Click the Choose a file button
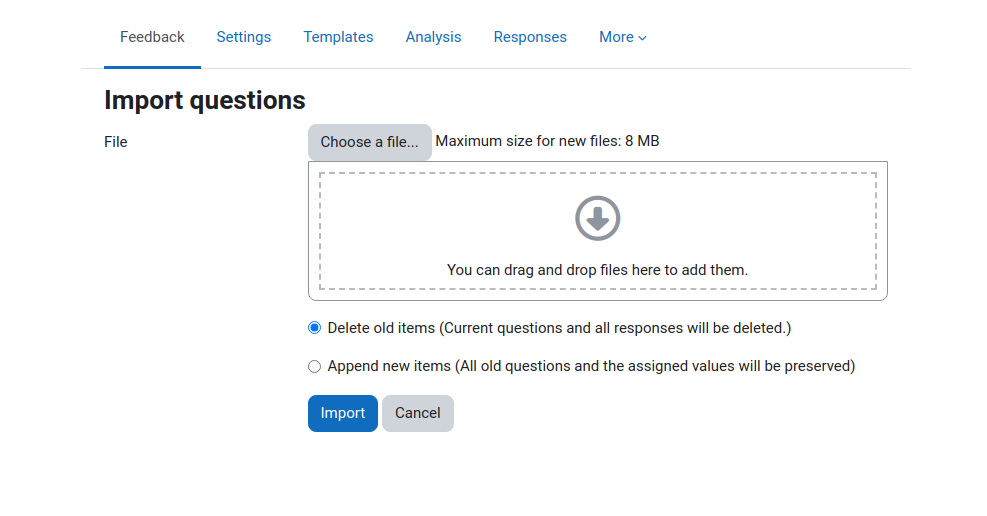Viewport: 987px width, 516px height. click(x=369, y=142)
